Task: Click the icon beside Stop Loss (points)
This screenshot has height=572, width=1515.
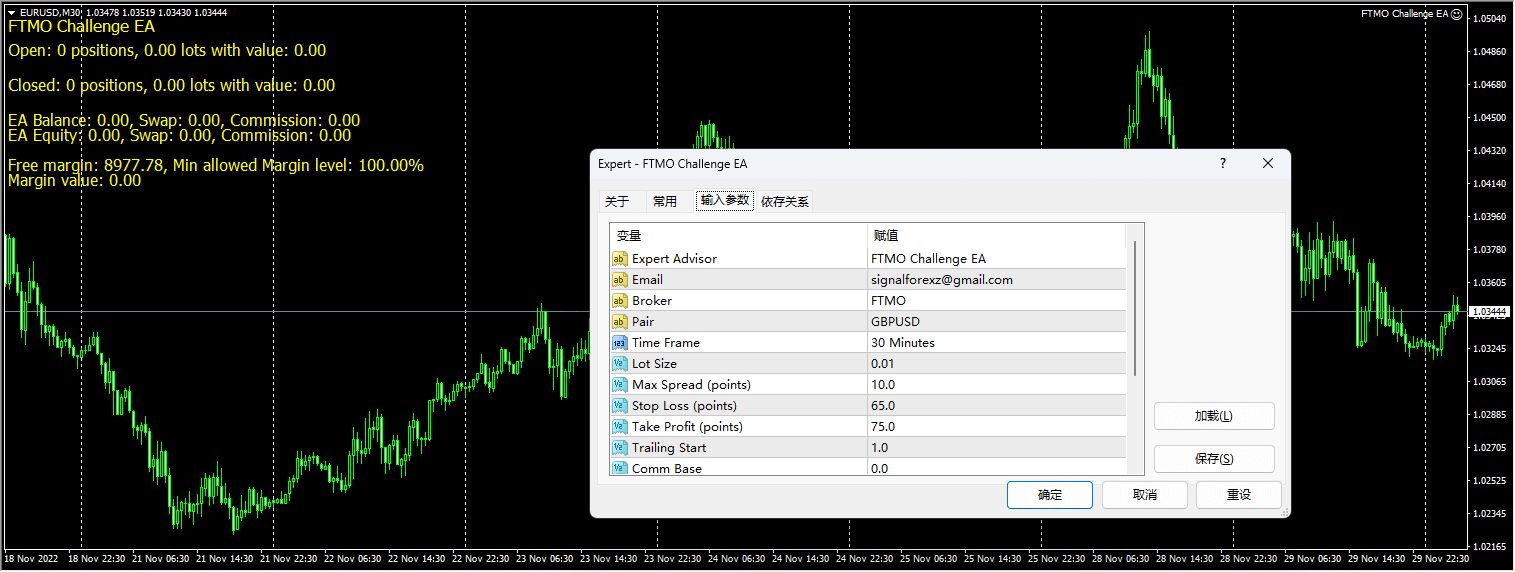Action: [619, 406]
